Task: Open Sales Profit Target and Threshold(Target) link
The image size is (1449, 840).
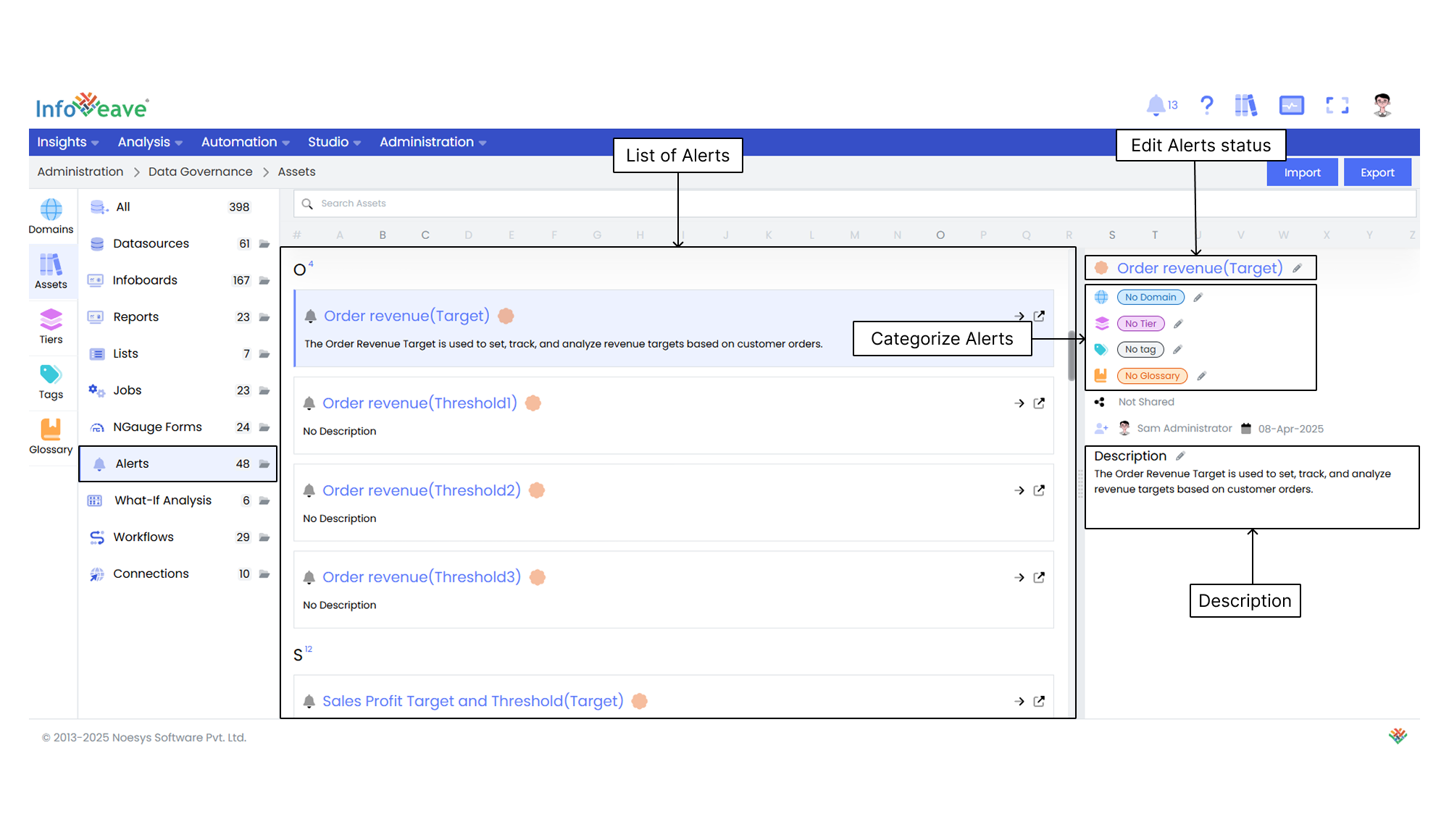Action: (472, 701)
